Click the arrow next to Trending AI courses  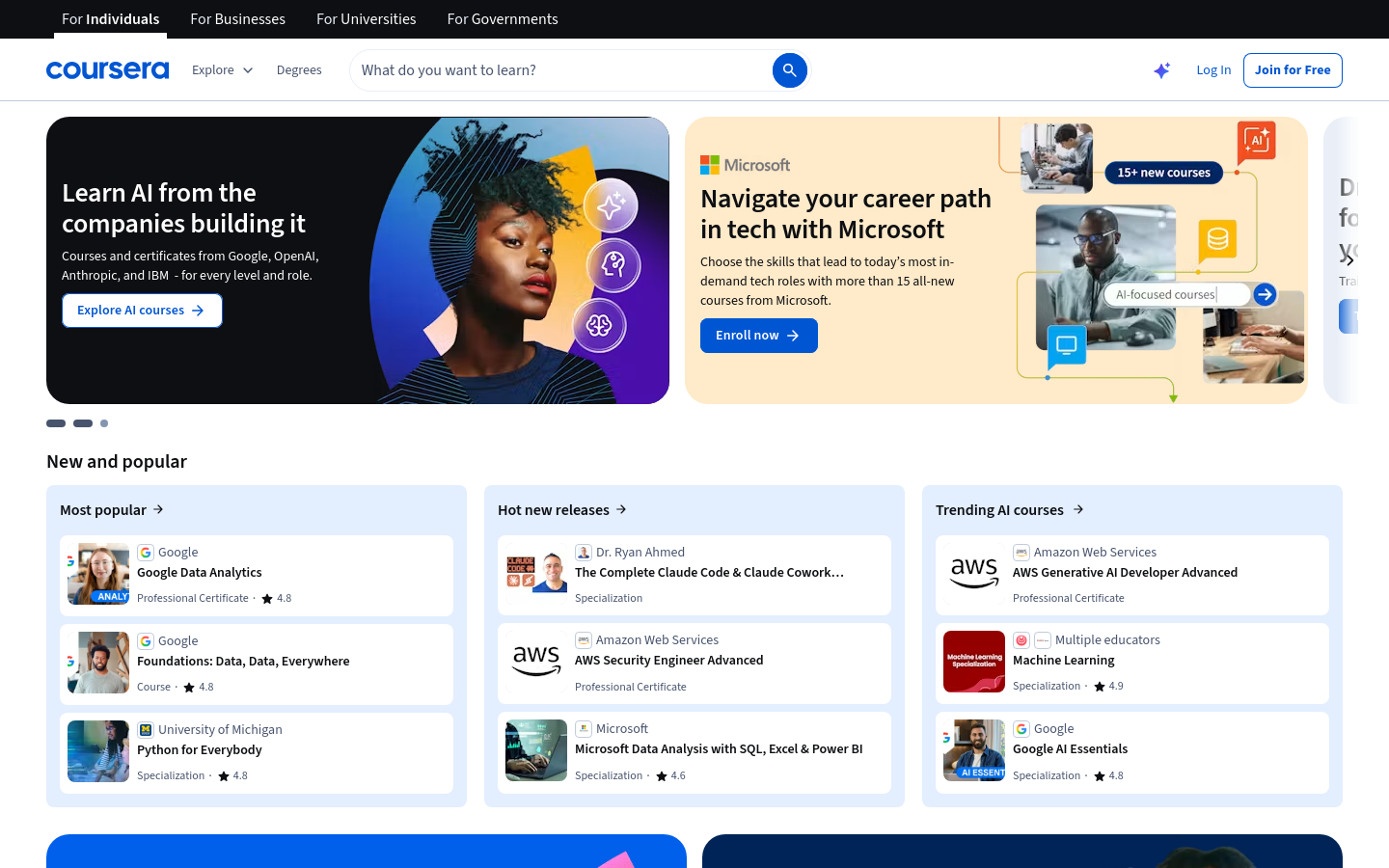(x=1078, y=509)
